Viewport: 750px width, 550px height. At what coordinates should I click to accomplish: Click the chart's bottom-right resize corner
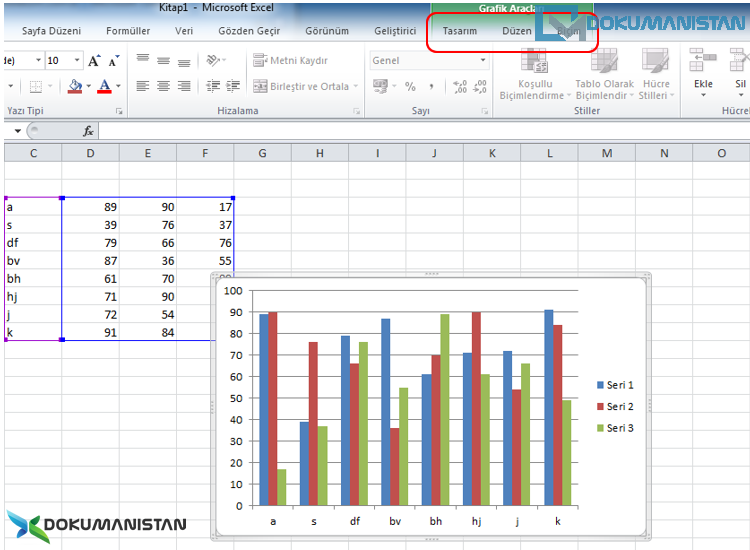[647, 537]
